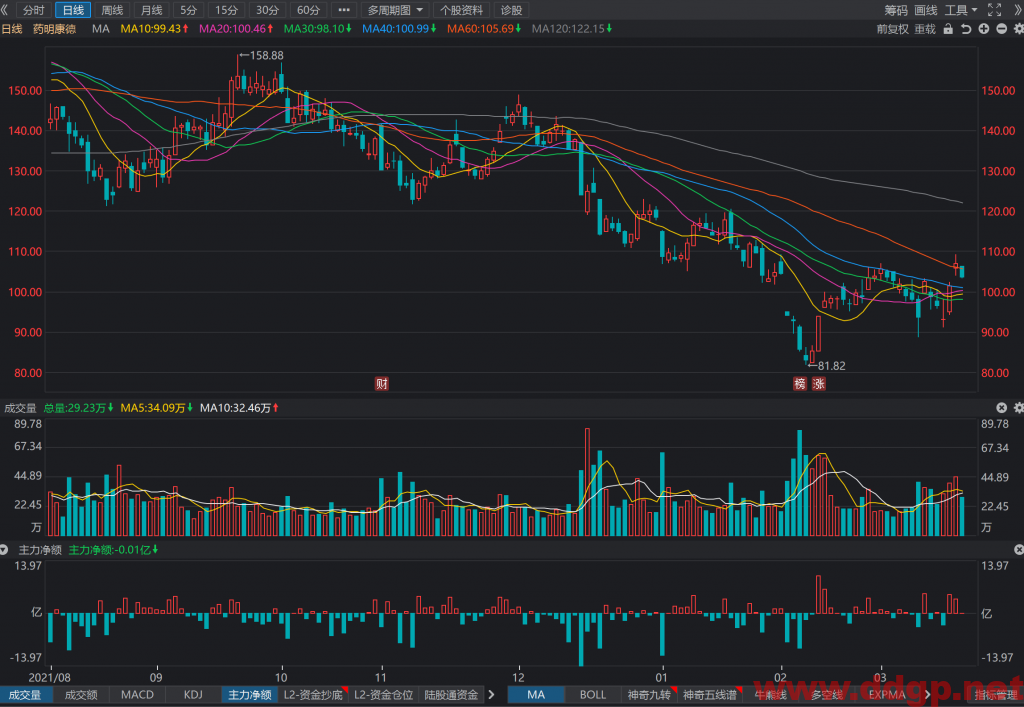Click the 财 event marker on chart

[x=381, y=383]
